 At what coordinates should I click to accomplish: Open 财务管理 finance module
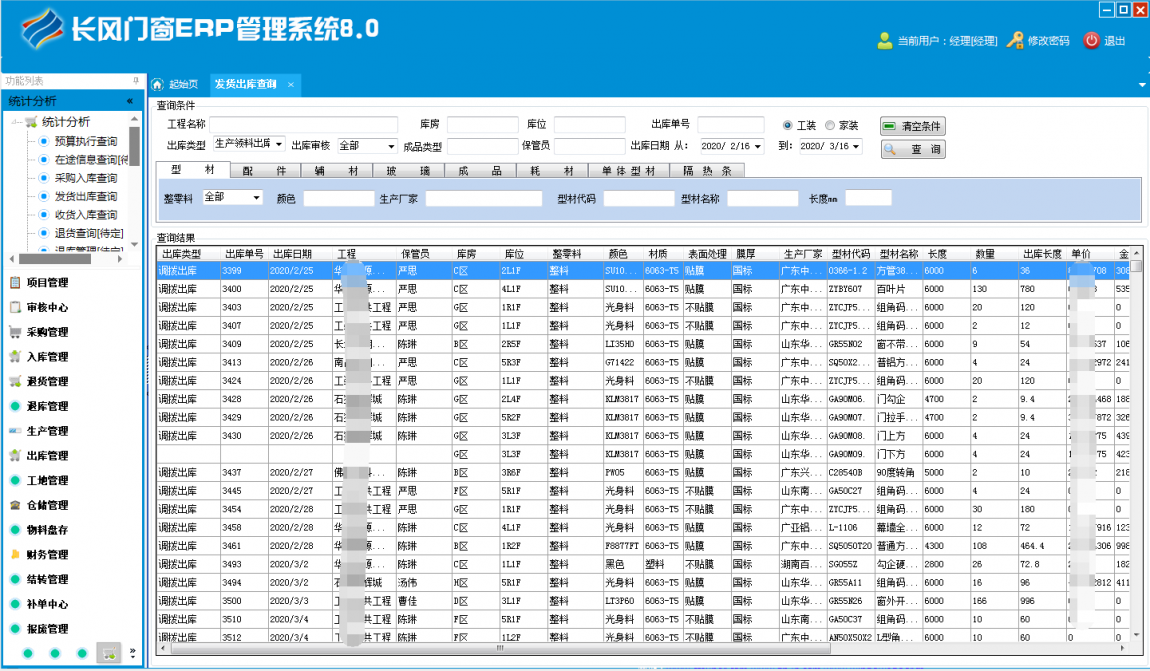pos(46,554)
